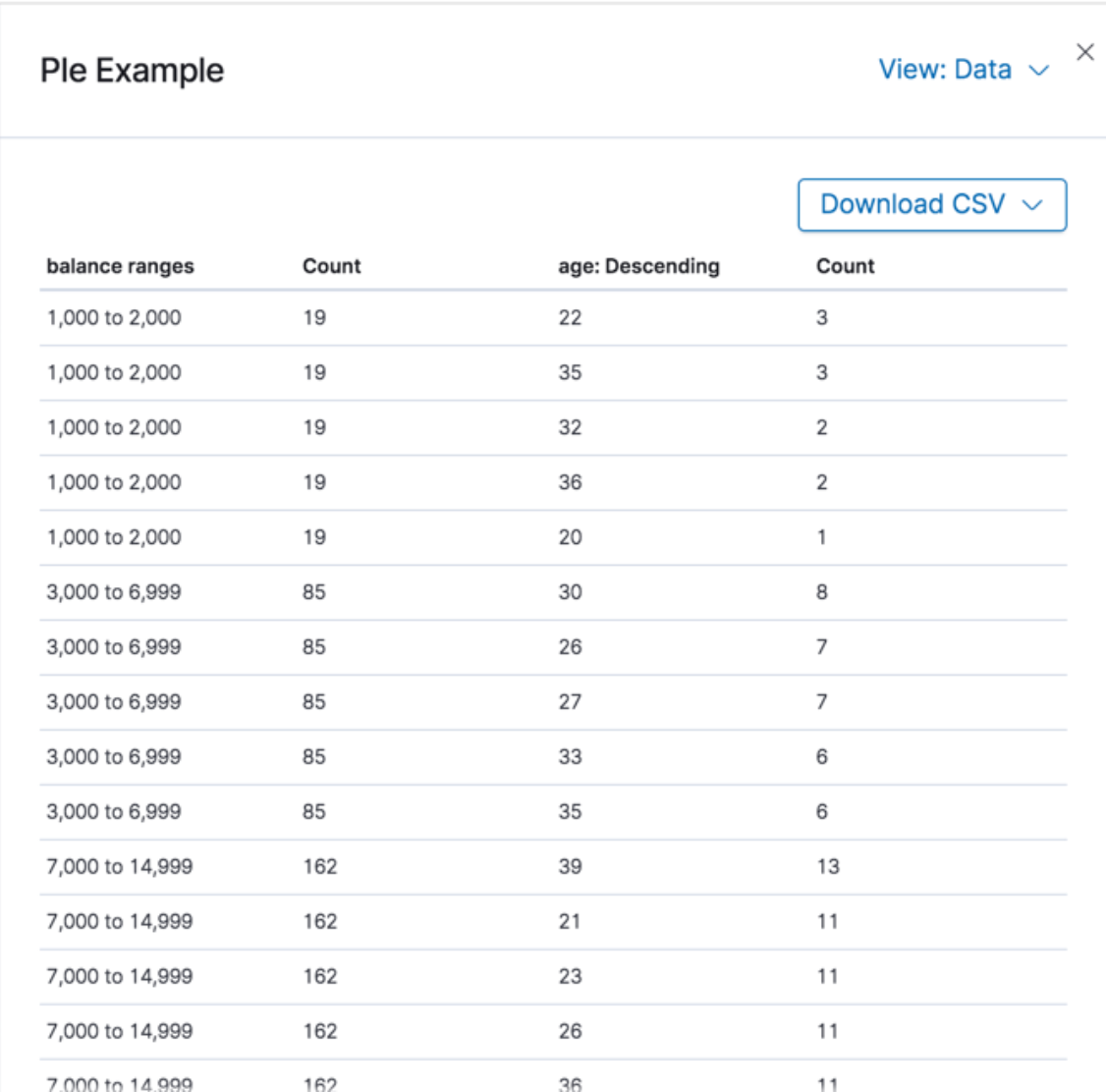Image resolution: width=1106 pixels, height=1092 pixels.
Task: Click the age 32 cell
Action: 570,427
